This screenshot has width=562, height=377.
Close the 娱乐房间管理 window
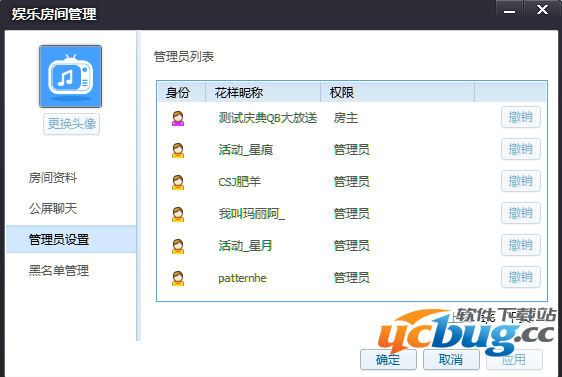(x=542, y=10)
